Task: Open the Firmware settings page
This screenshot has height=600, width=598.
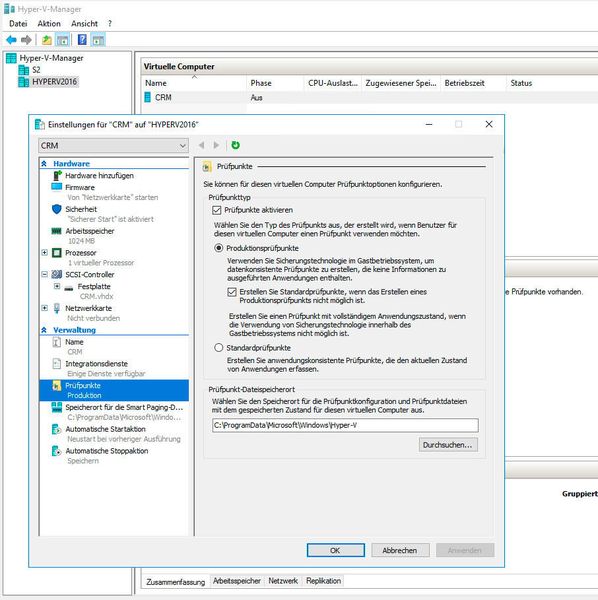Action: (80, 188)
